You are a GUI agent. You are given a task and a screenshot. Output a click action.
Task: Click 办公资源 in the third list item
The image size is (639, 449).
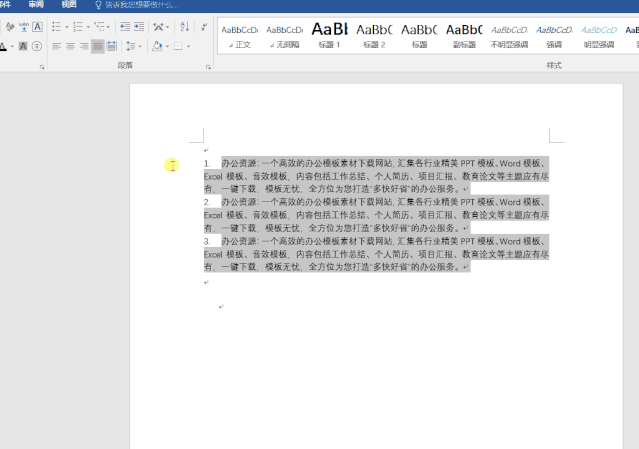[x=239, y=241]
